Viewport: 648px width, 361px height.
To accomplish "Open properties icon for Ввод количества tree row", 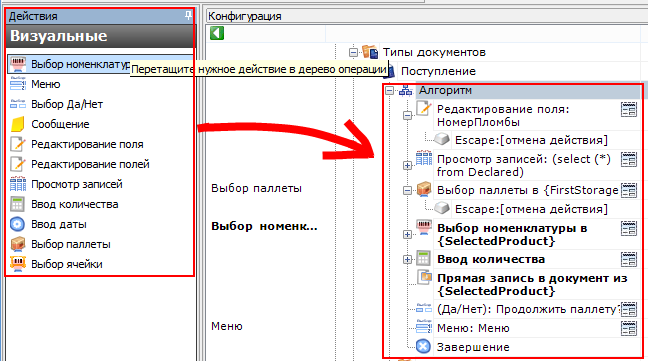I will click(x=629, y=259).
